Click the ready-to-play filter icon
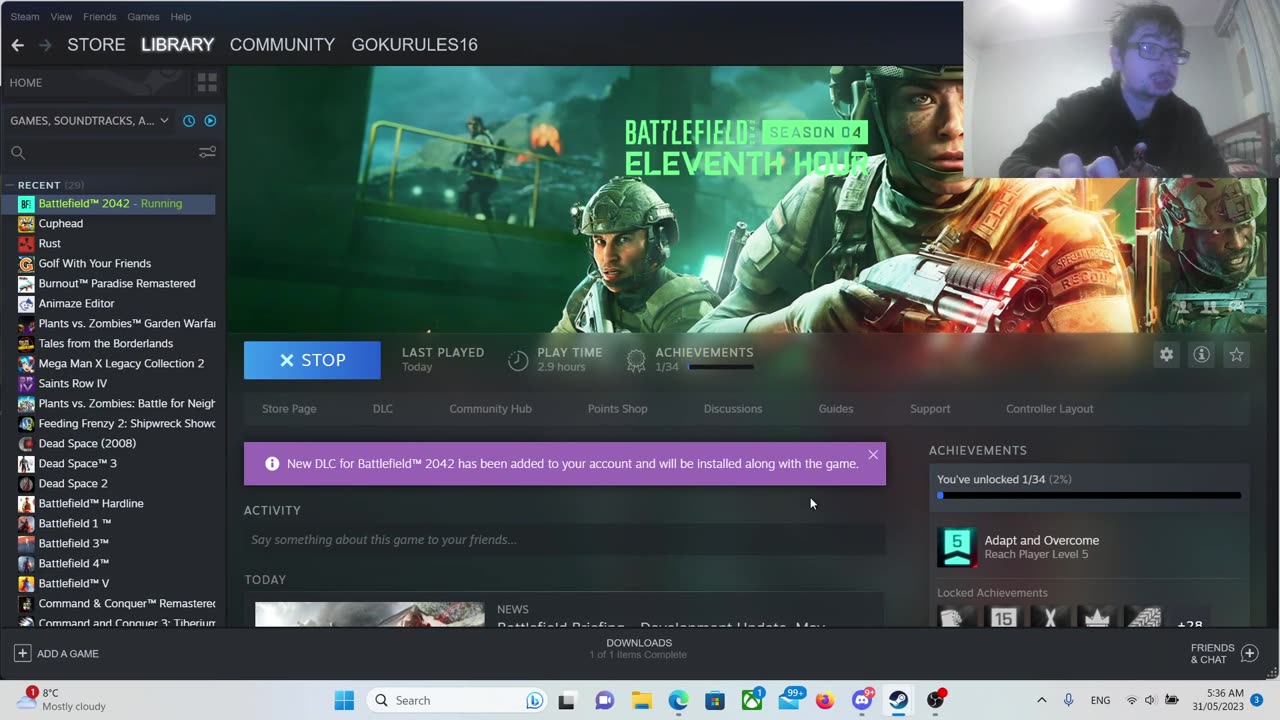This screenshot has width=1280, height=720. 210,121
